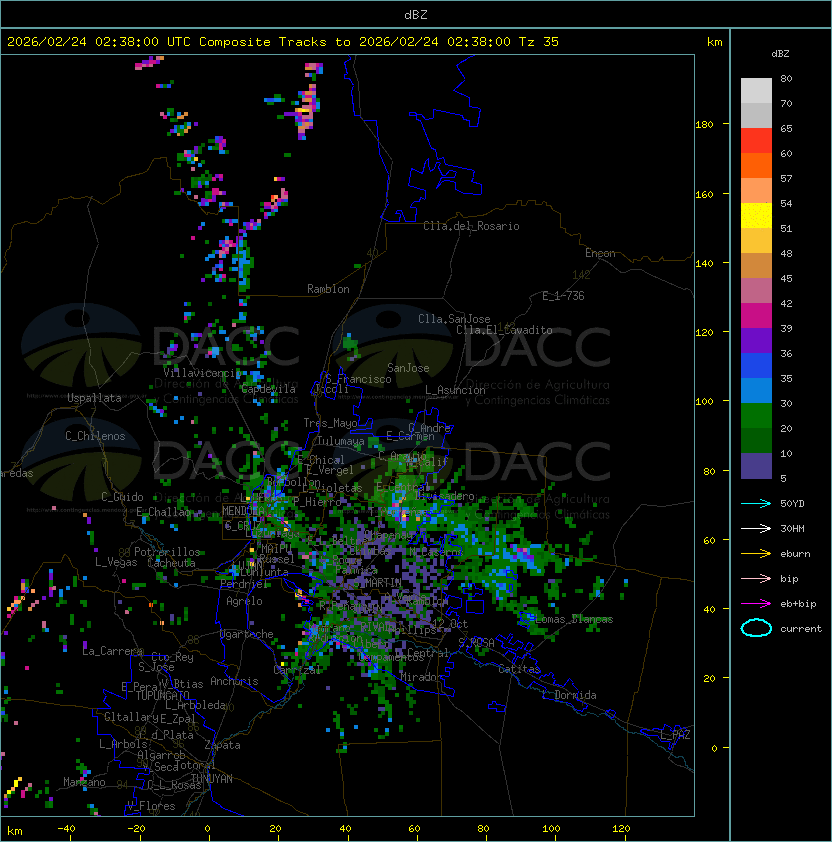Click the 'Clla.SanJose' map label
The height and width of the screenshot is (842, 832).
tap(454, 319)
